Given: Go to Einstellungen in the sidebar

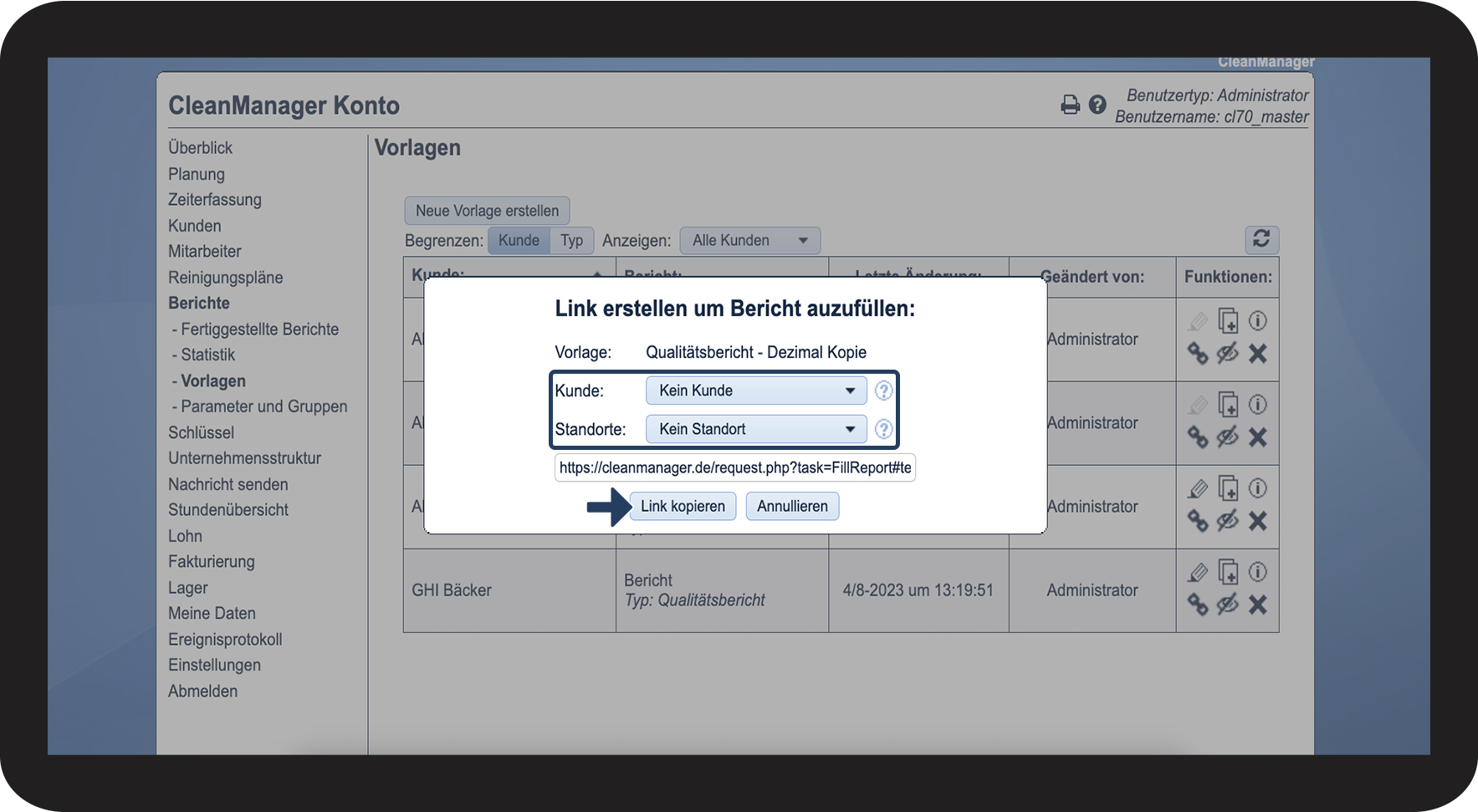Looking at the screenshot, I should point(215,665).
